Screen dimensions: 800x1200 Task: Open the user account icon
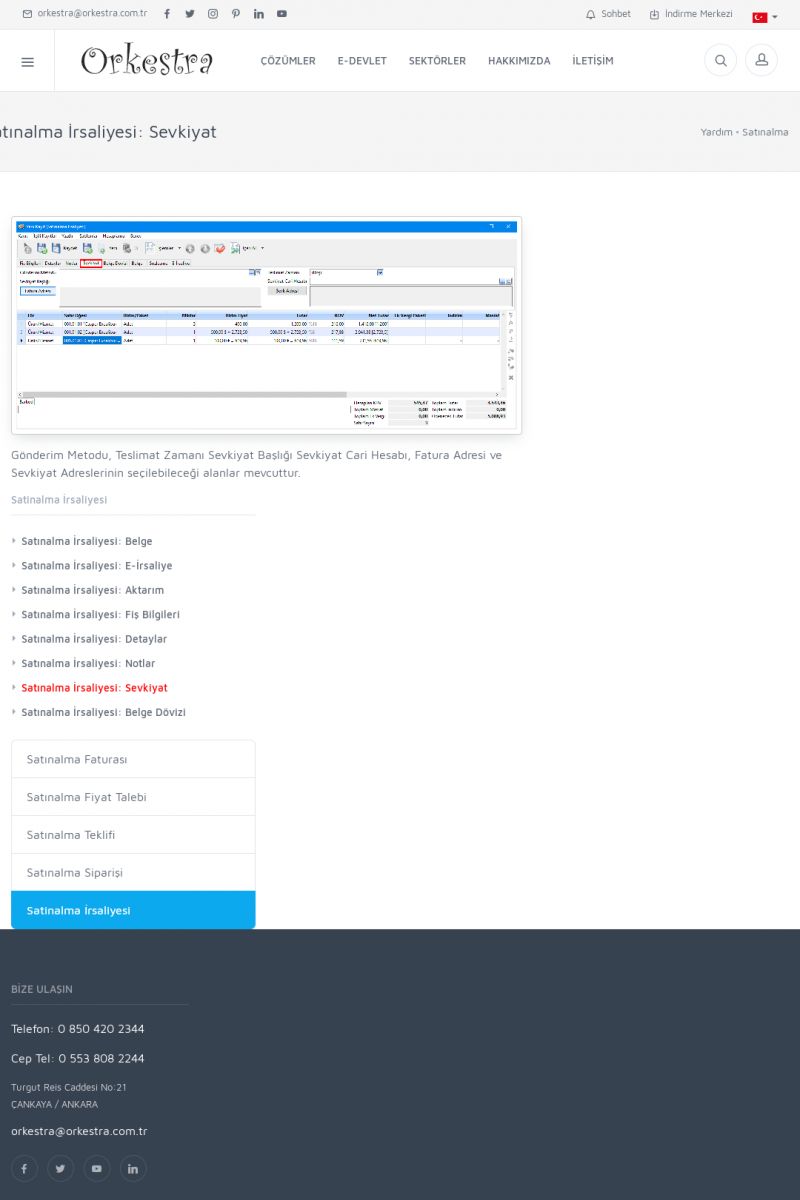(761, 61)
